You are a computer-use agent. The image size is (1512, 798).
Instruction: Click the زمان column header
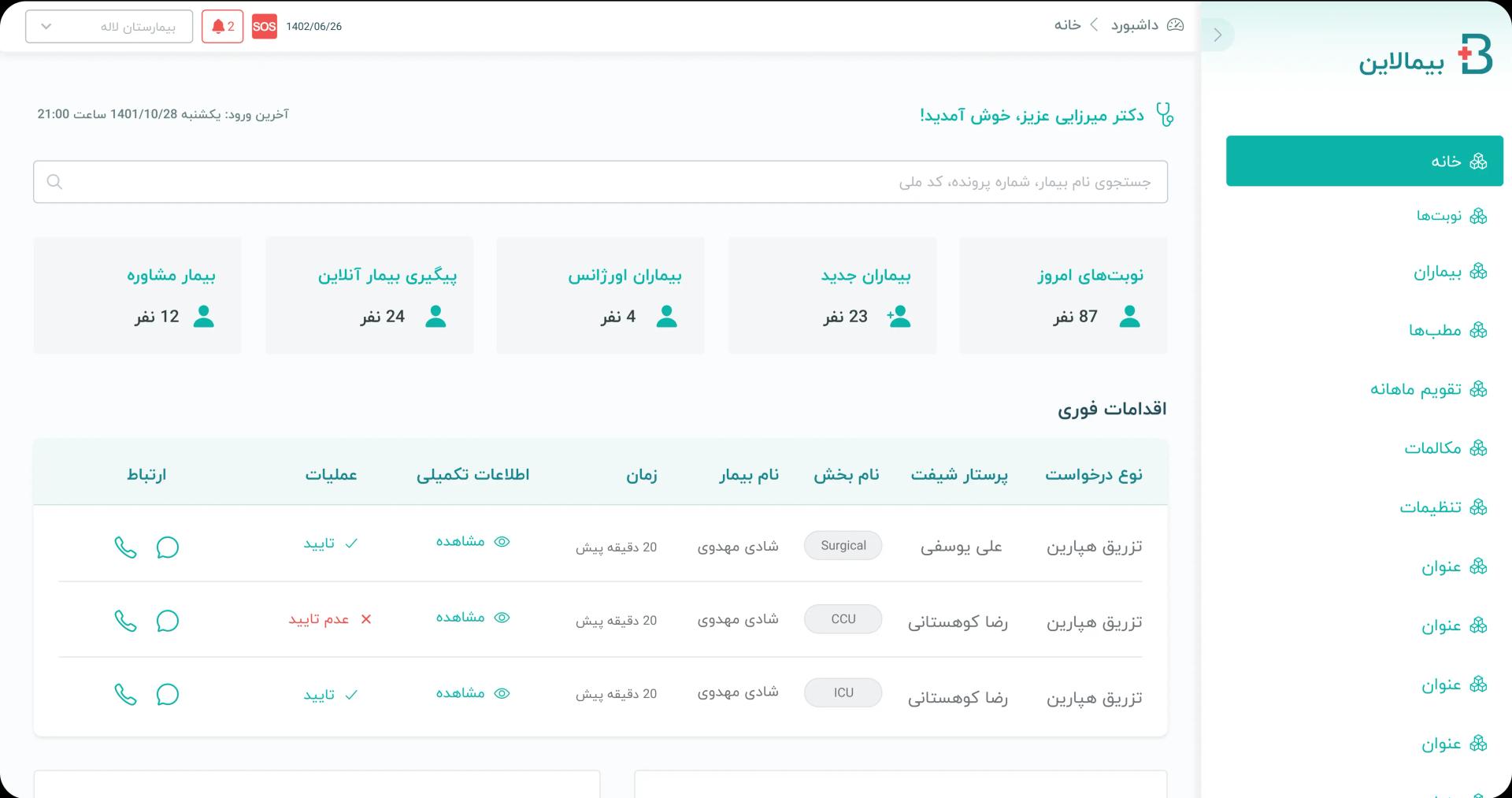642,475
